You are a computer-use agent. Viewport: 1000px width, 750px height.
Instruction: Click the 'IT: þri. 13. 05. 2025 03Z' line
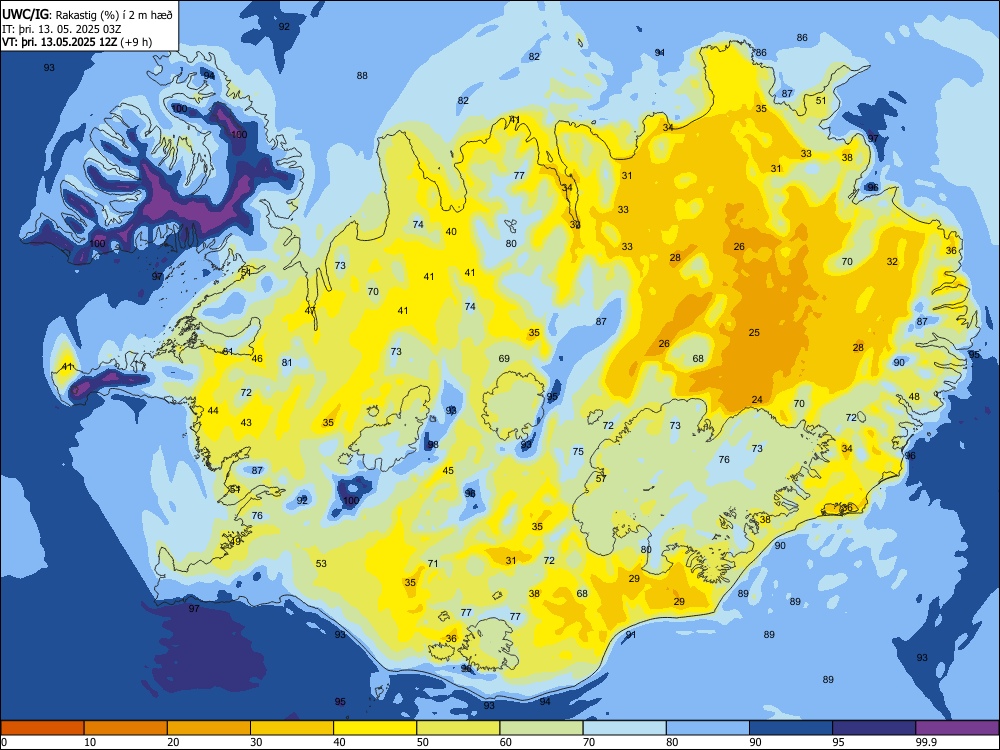(x=62, y=29)
